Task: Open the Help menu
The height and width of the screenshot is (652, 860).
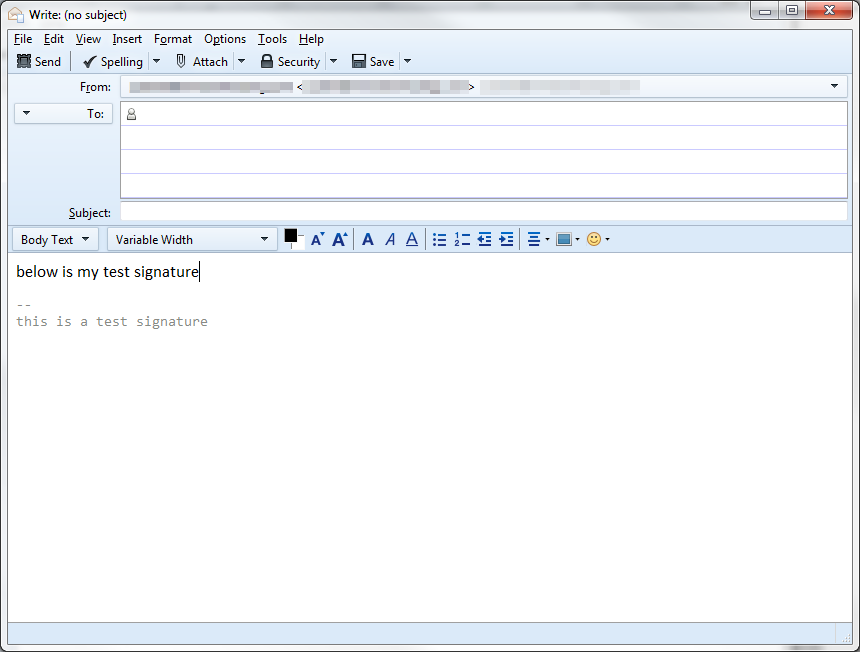Action: pyautogui.click(x=311, y=39)
